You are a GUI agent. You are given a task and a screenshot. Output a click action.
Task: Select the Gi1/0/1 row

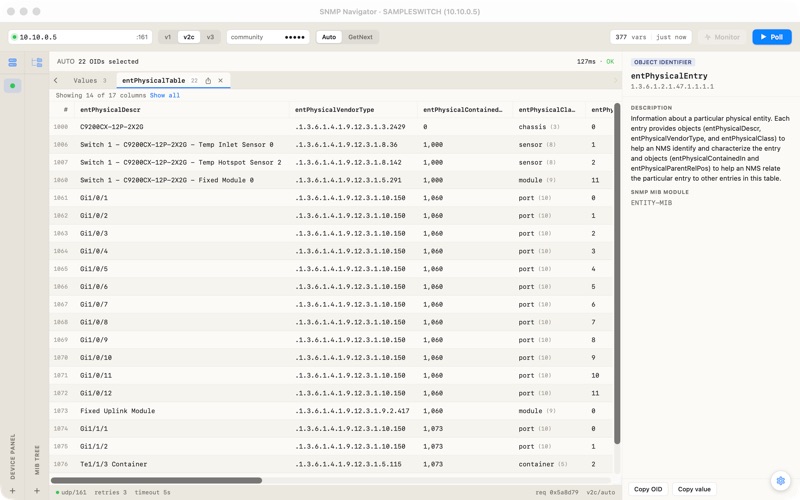[x=332, y=198]
